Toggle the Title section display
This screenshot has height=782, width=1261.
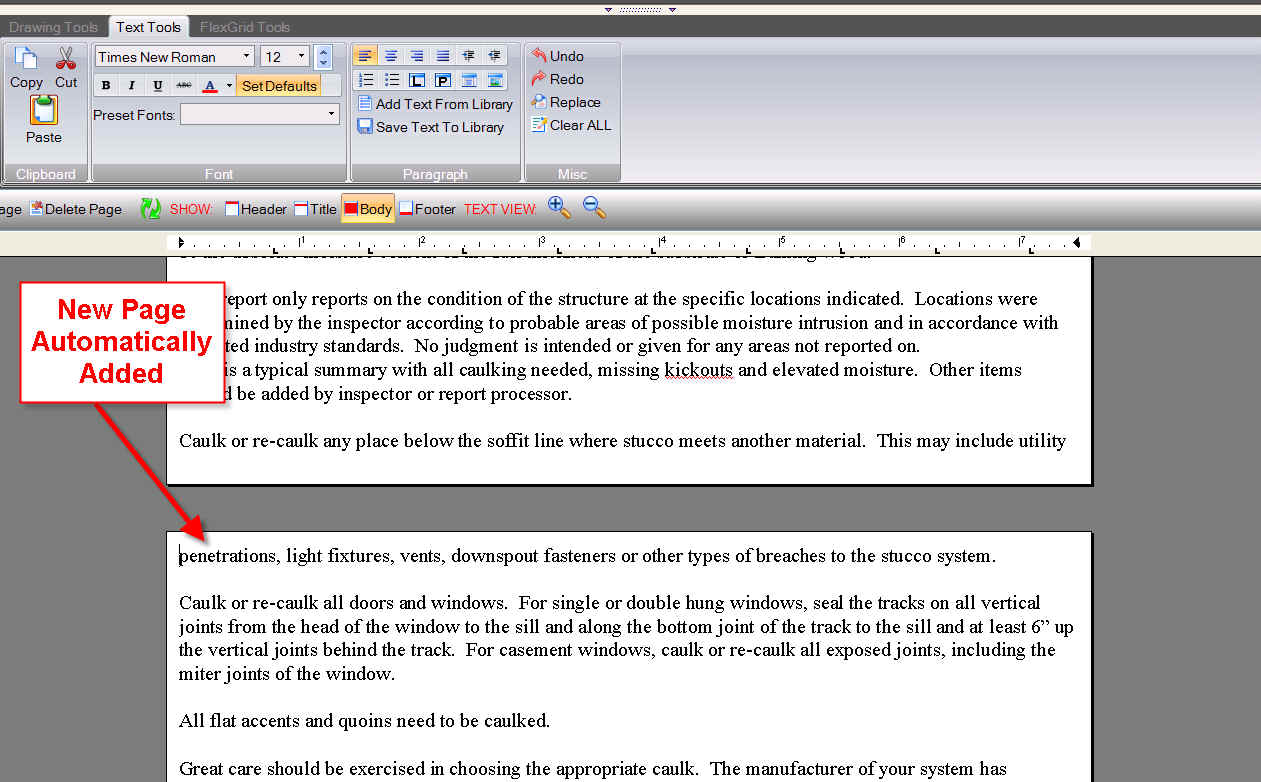pos(315,209)
